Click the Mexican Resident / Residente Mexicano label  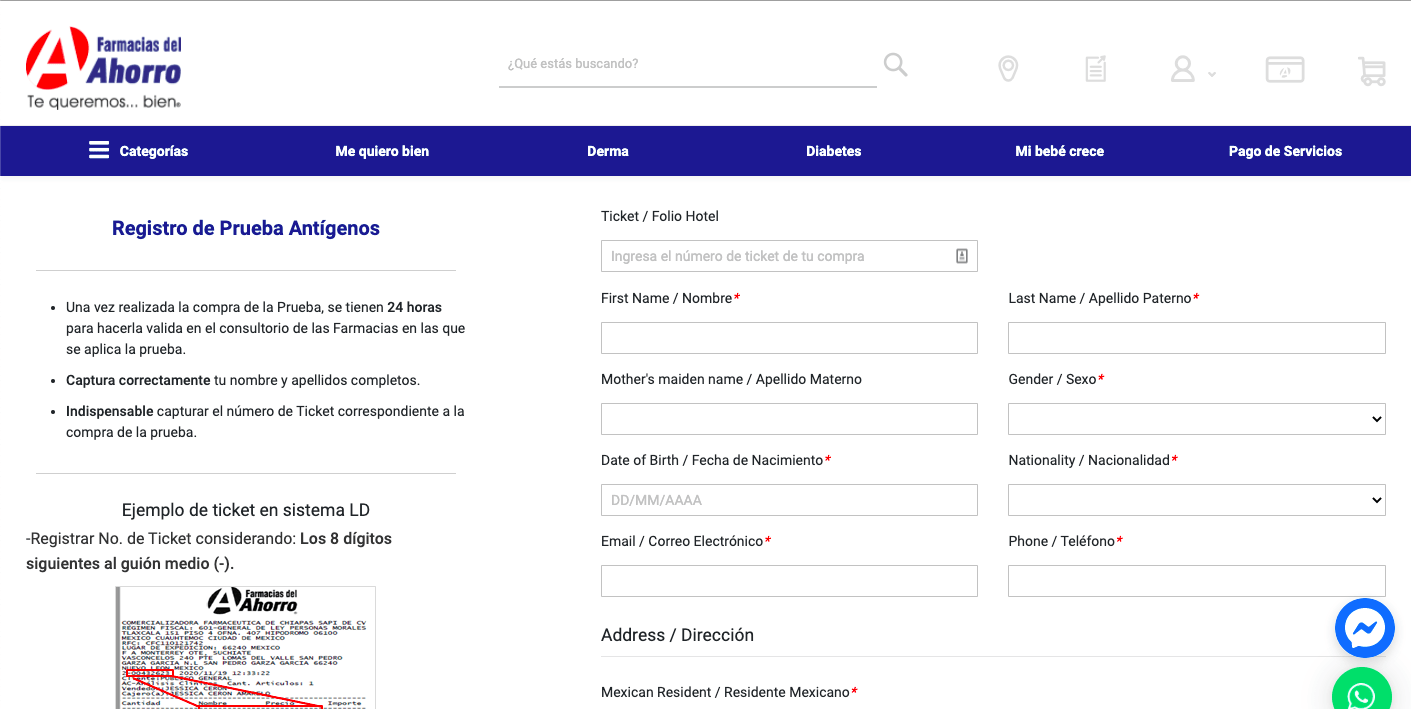[x=725, y=692]
